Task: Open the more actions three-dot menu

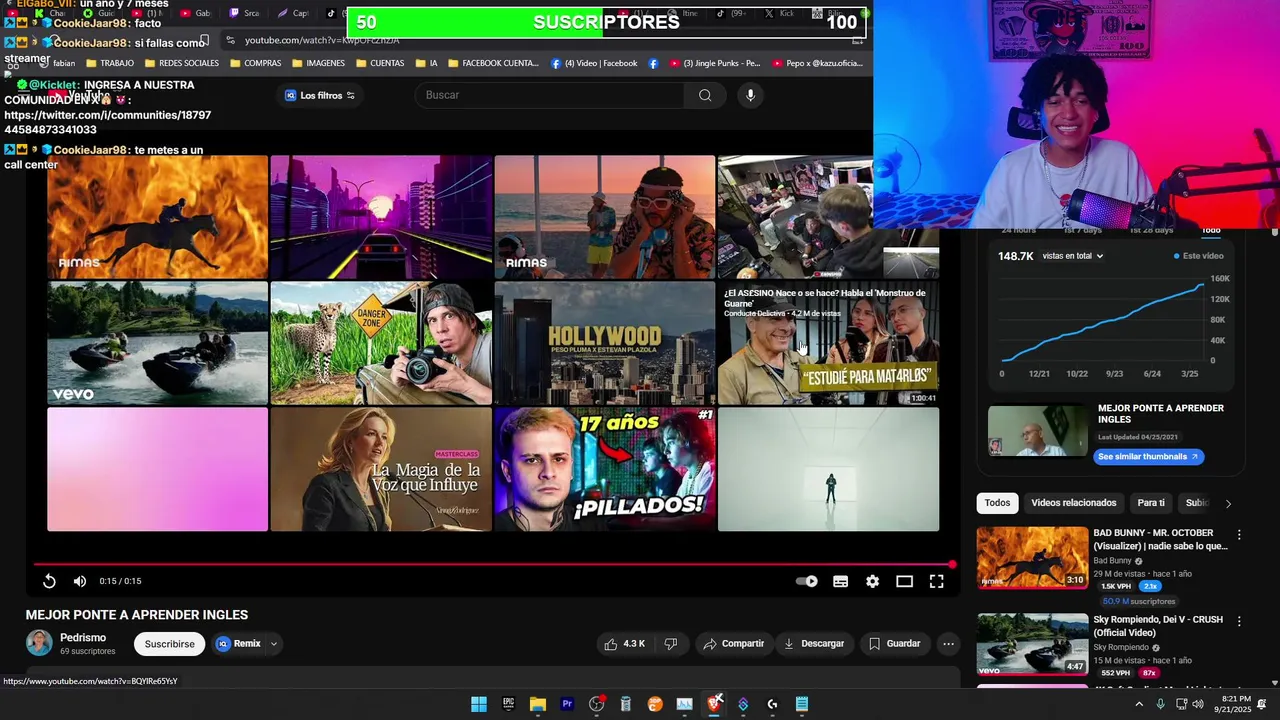Action: coord(948,644)
